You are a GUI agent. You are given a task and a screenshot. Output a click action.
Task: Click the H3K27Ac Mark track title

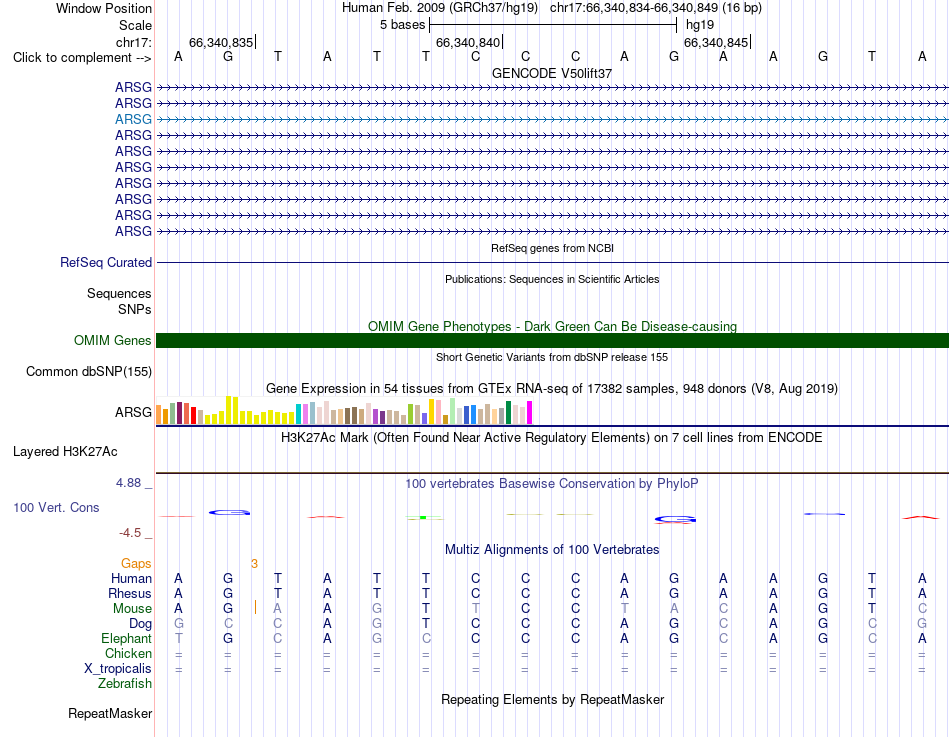coord(552,438)
